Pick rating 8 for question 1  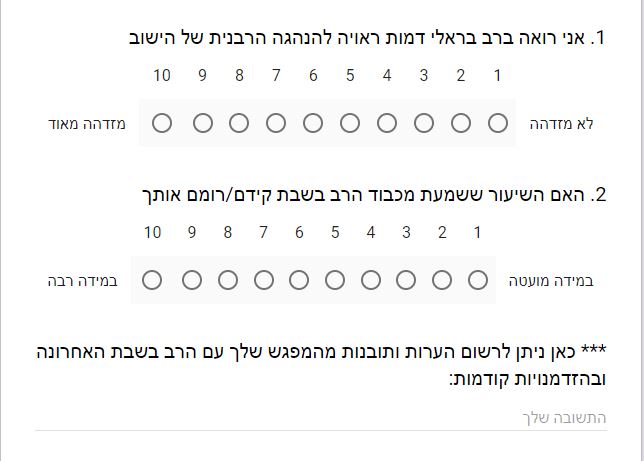[239, 123]
